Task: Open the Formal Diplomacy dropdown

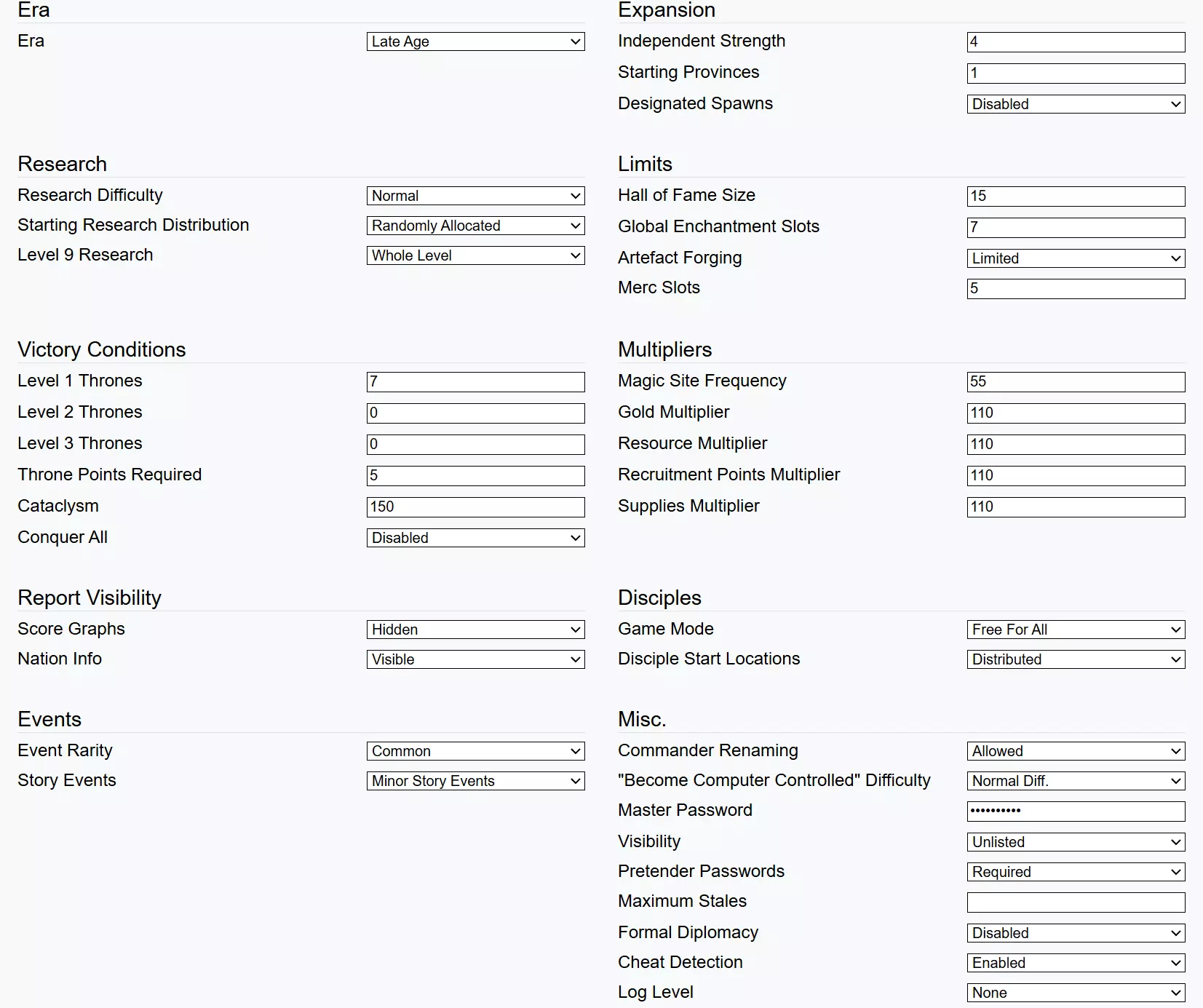Action: tap(1076, 933)
